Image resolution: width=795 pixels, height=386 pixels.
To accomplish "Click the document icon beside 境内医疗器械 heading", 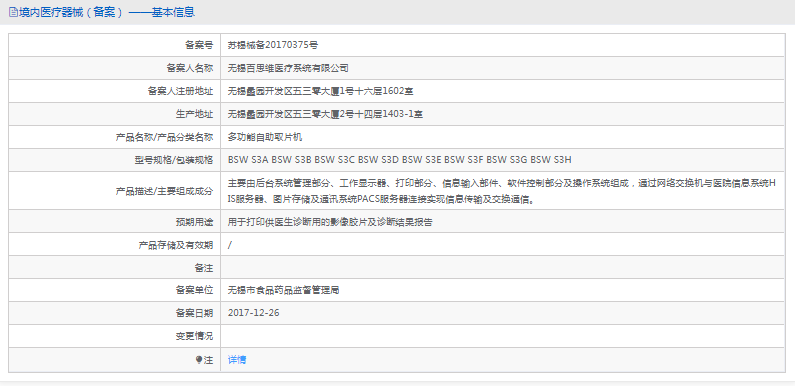I will click(14, 12).
